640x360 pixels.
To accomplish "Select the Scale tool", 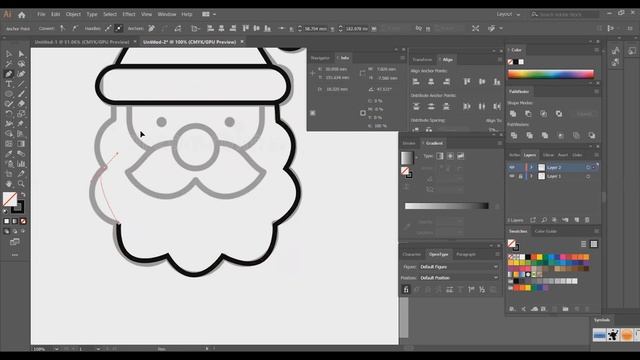I will [x=21, y=114].
